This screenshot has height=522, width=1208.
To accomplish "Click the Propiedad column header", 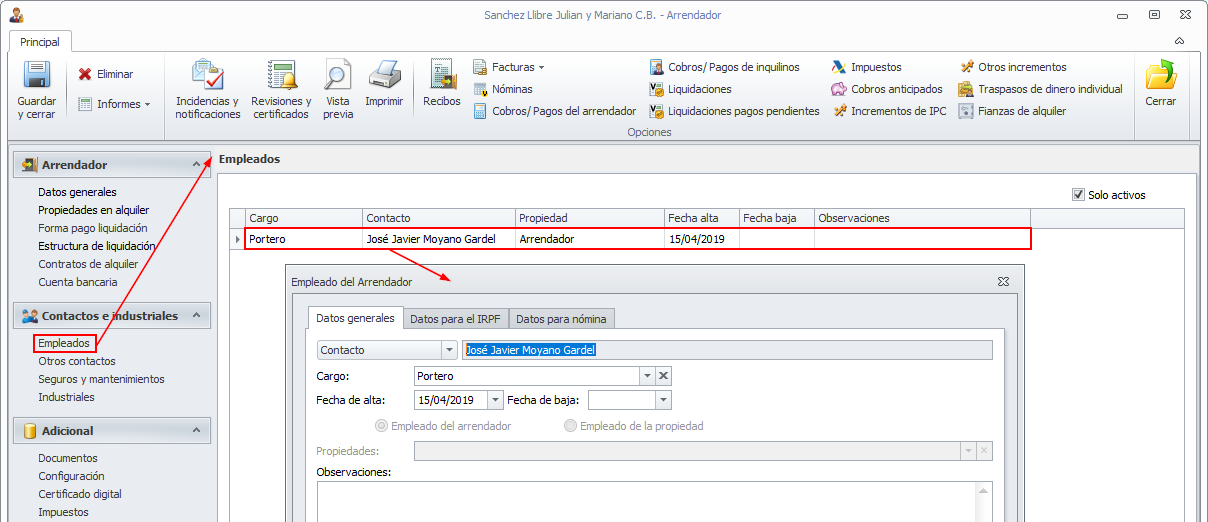I will pyautogui.click(x=589, y=218).
